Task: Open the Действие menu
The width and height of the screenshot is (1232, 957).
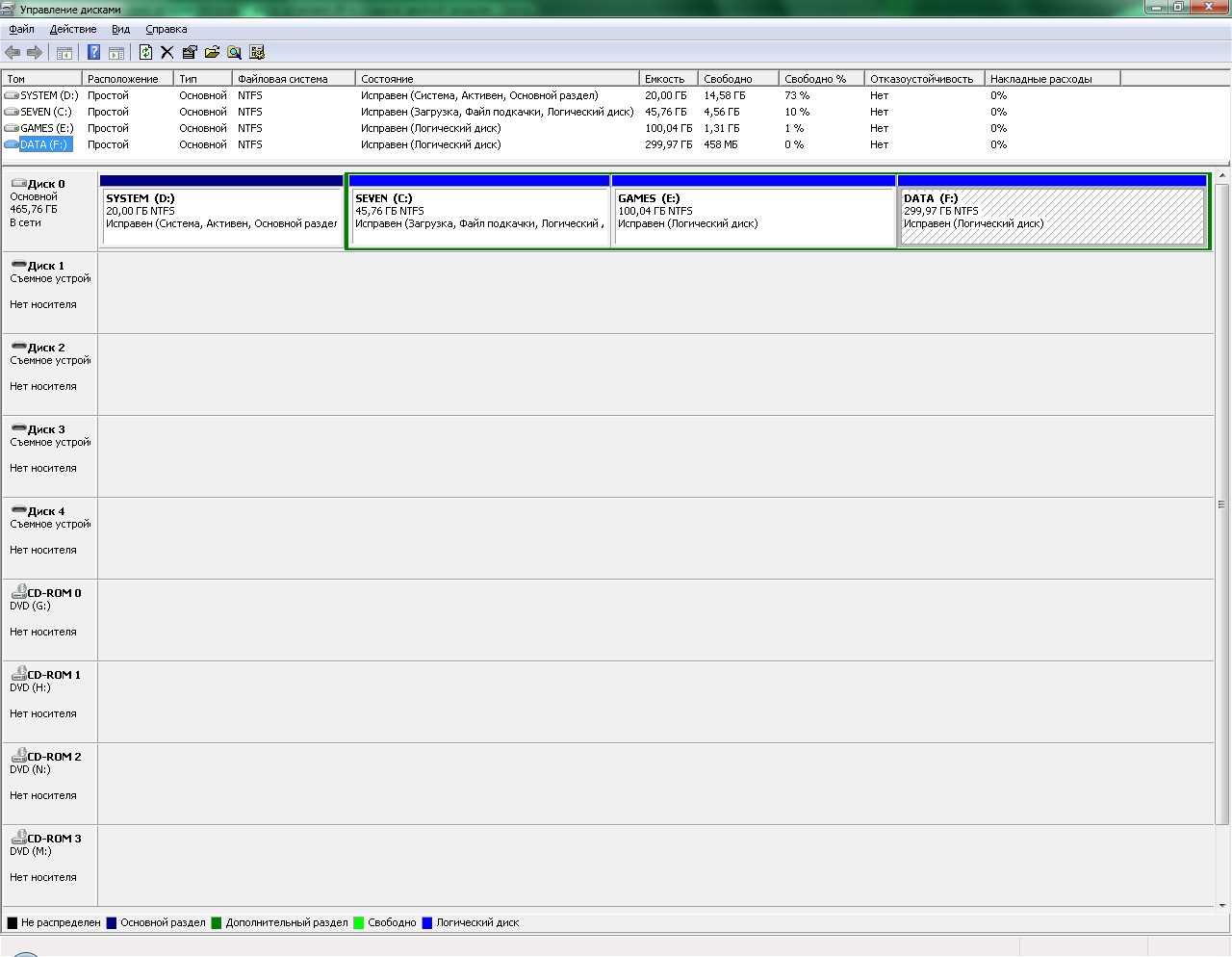Action: click(73, 29)
